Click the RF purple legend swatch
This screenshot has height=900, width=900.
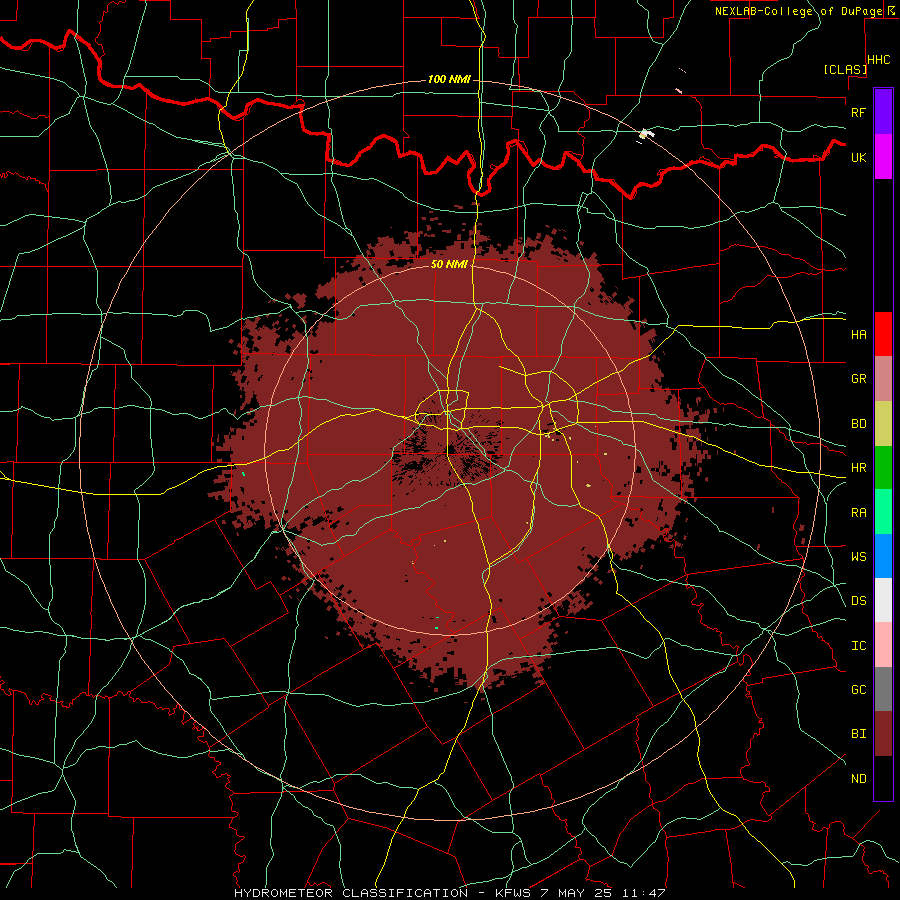883,112
